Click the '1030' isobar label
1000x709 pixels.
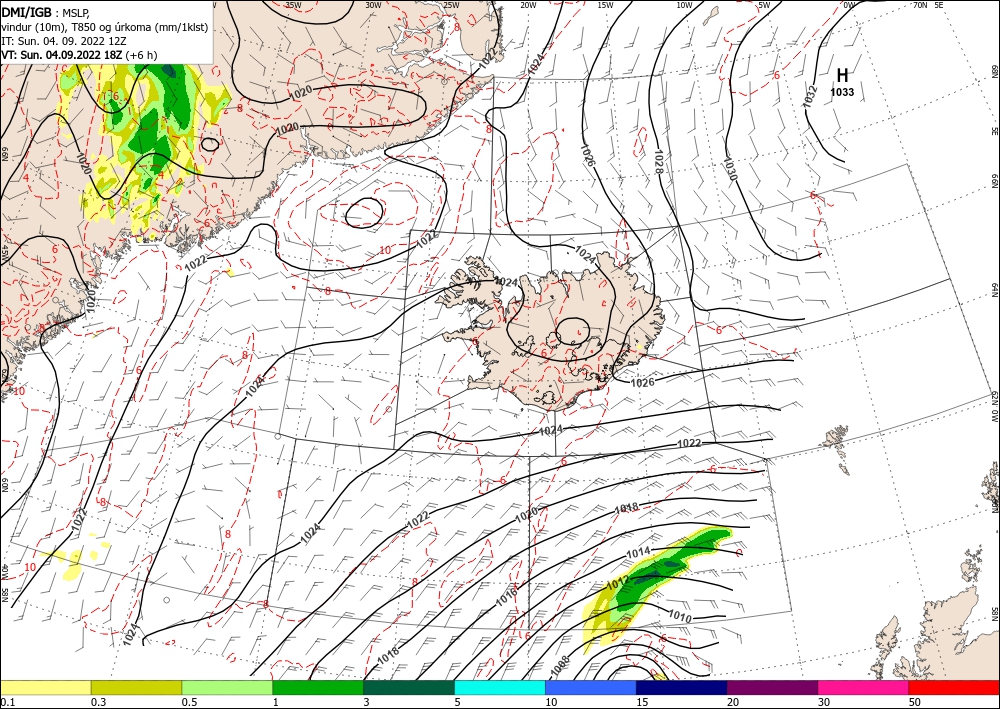coord(730,169)
